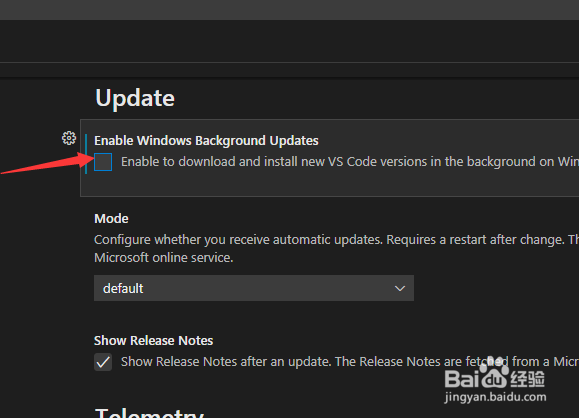
Task: Click the Show Release Notes setting title
Action: point(153,340)
